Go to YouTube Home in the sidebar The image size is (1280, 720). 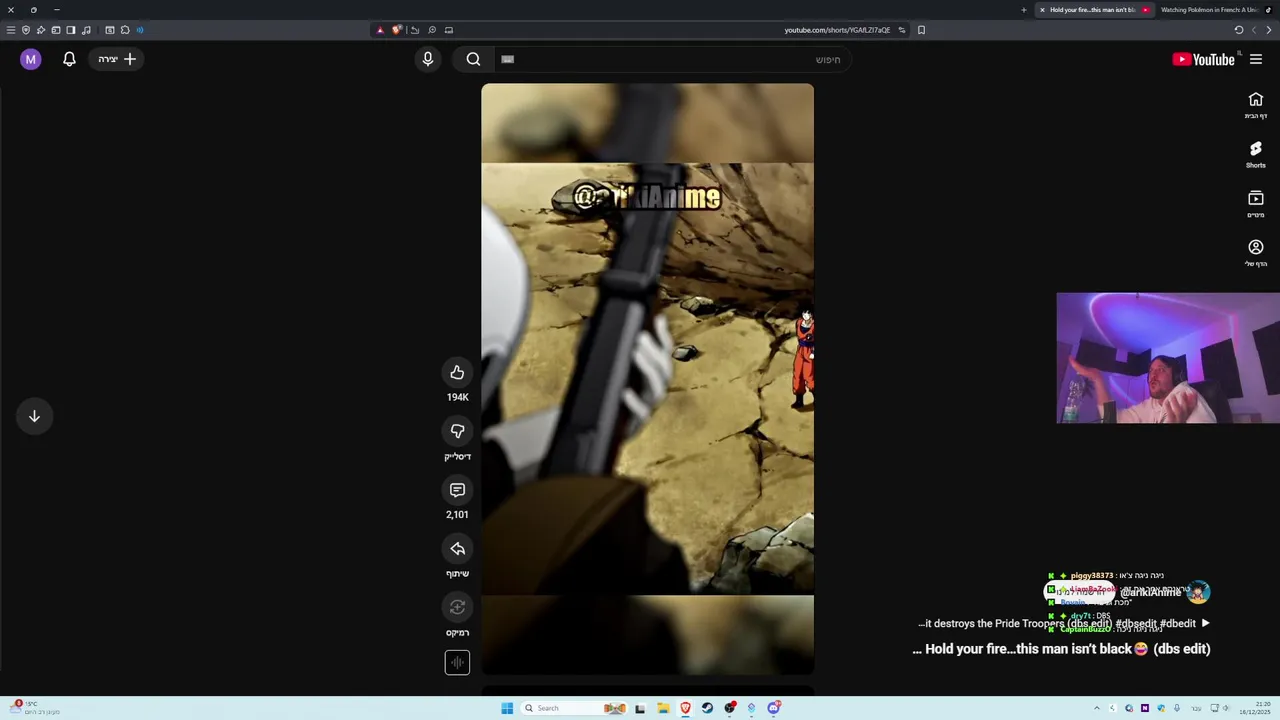coord(1256,104)
